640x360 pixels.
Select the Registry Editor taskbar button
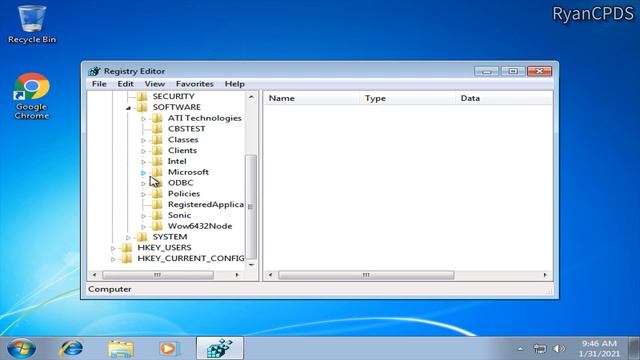tap(220, 349)
